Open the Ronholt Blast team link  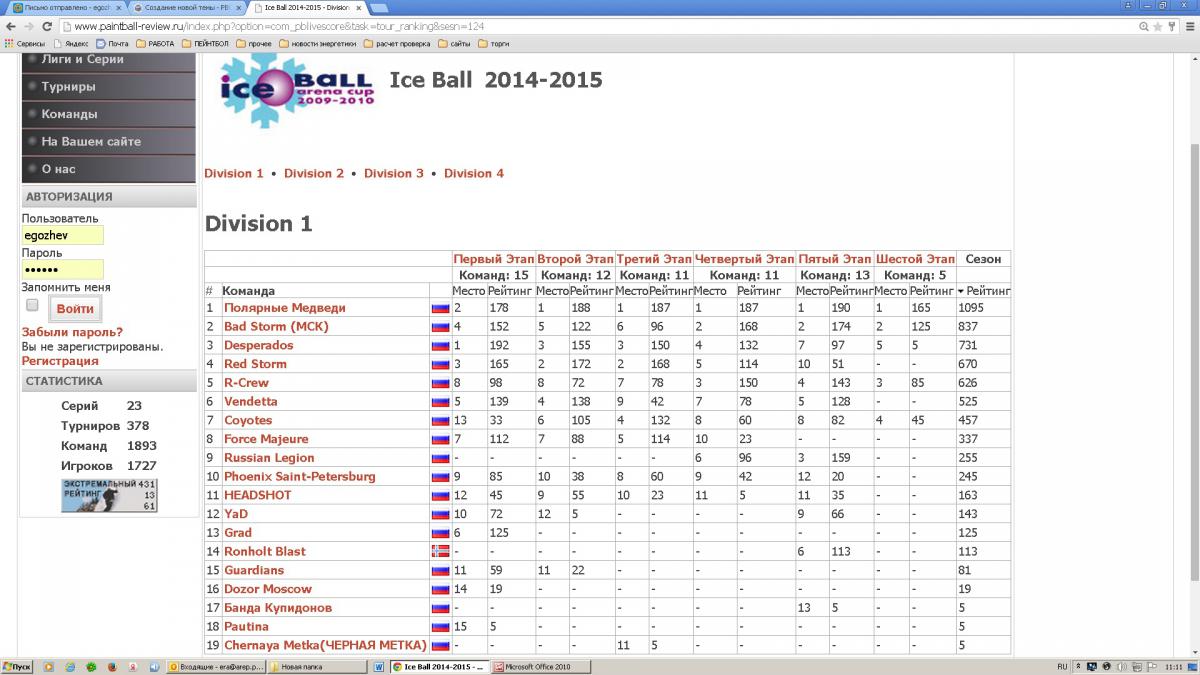click(x=265, y=551)
